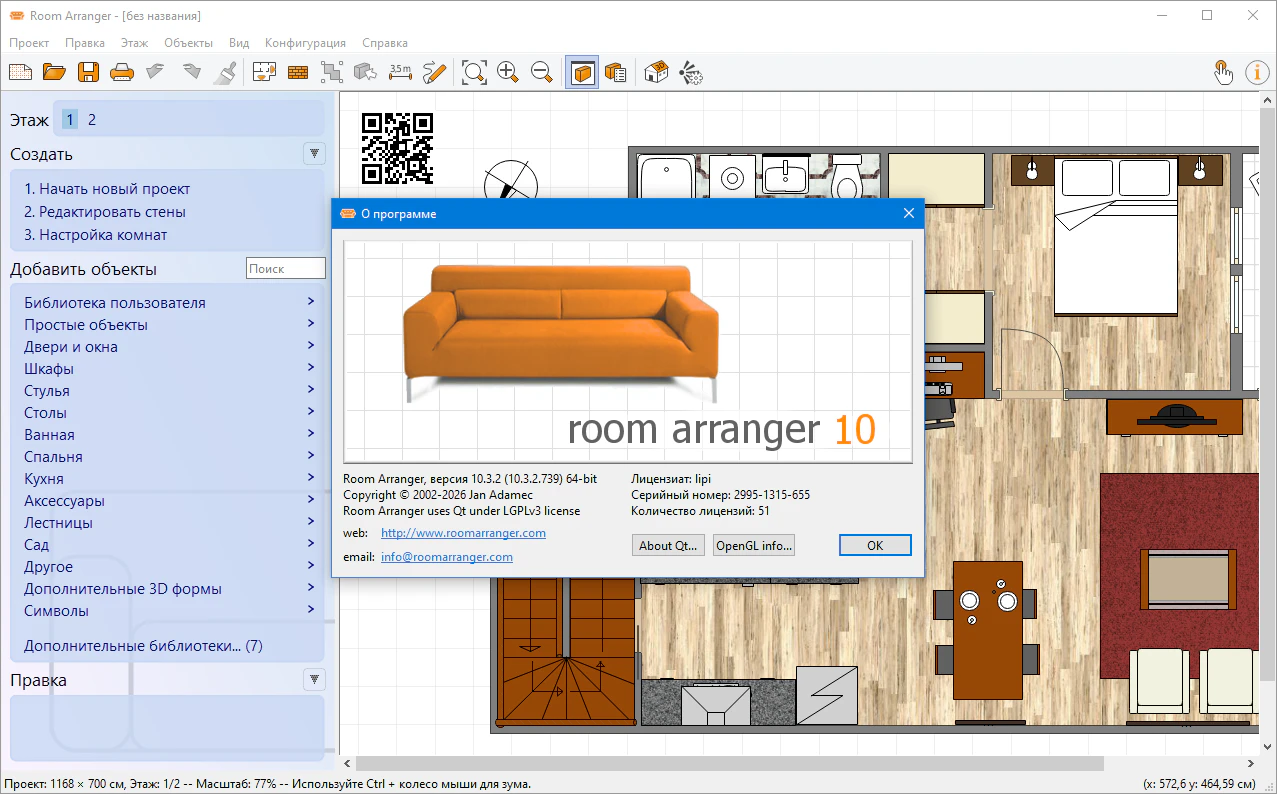Screen dimensions: 1277x794
Task: Click the Print icon in toolbar
Action: (x=121, y=72)
